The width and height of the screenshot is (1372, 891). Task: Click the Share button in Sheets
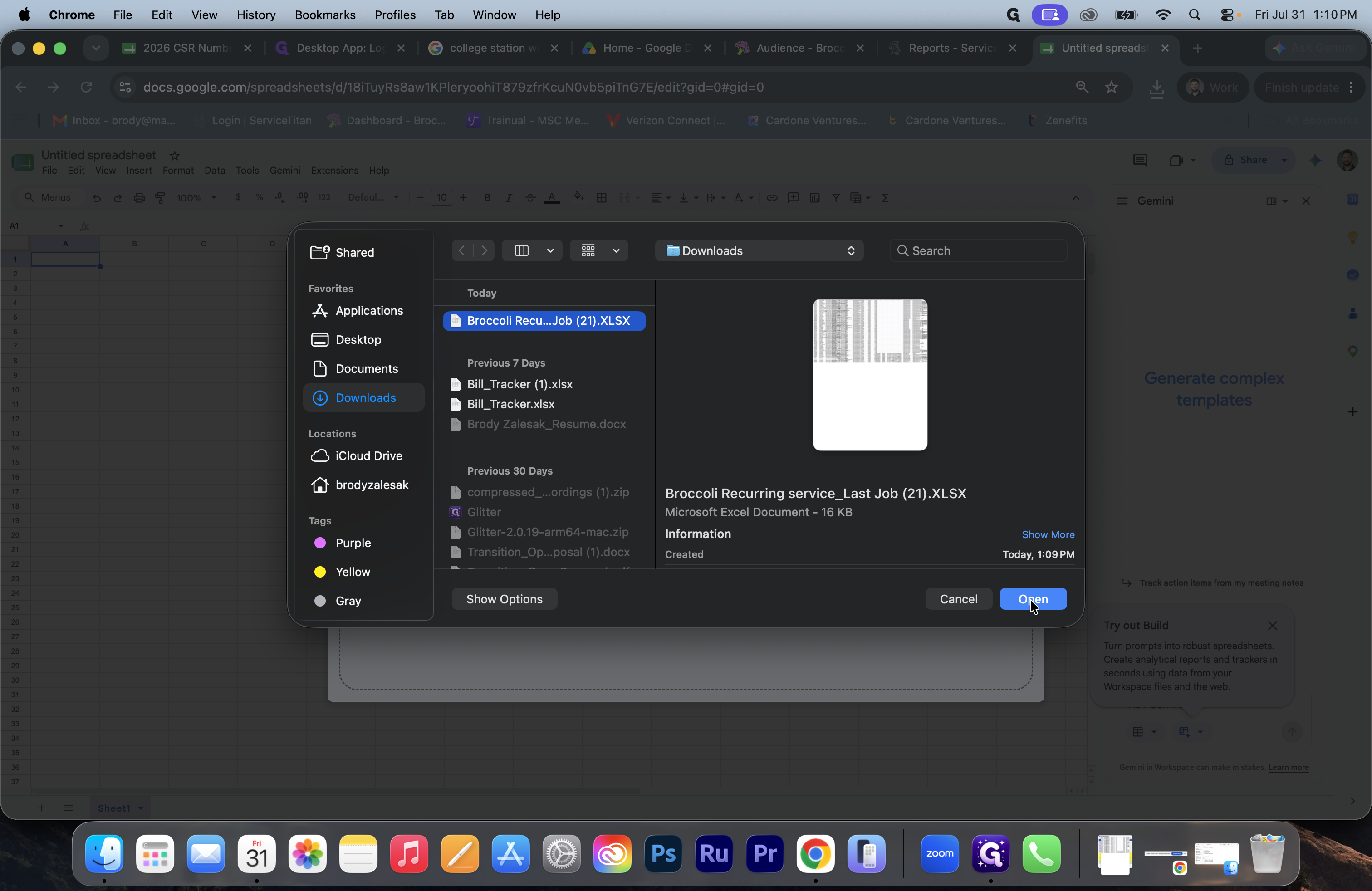[1246, 160]
